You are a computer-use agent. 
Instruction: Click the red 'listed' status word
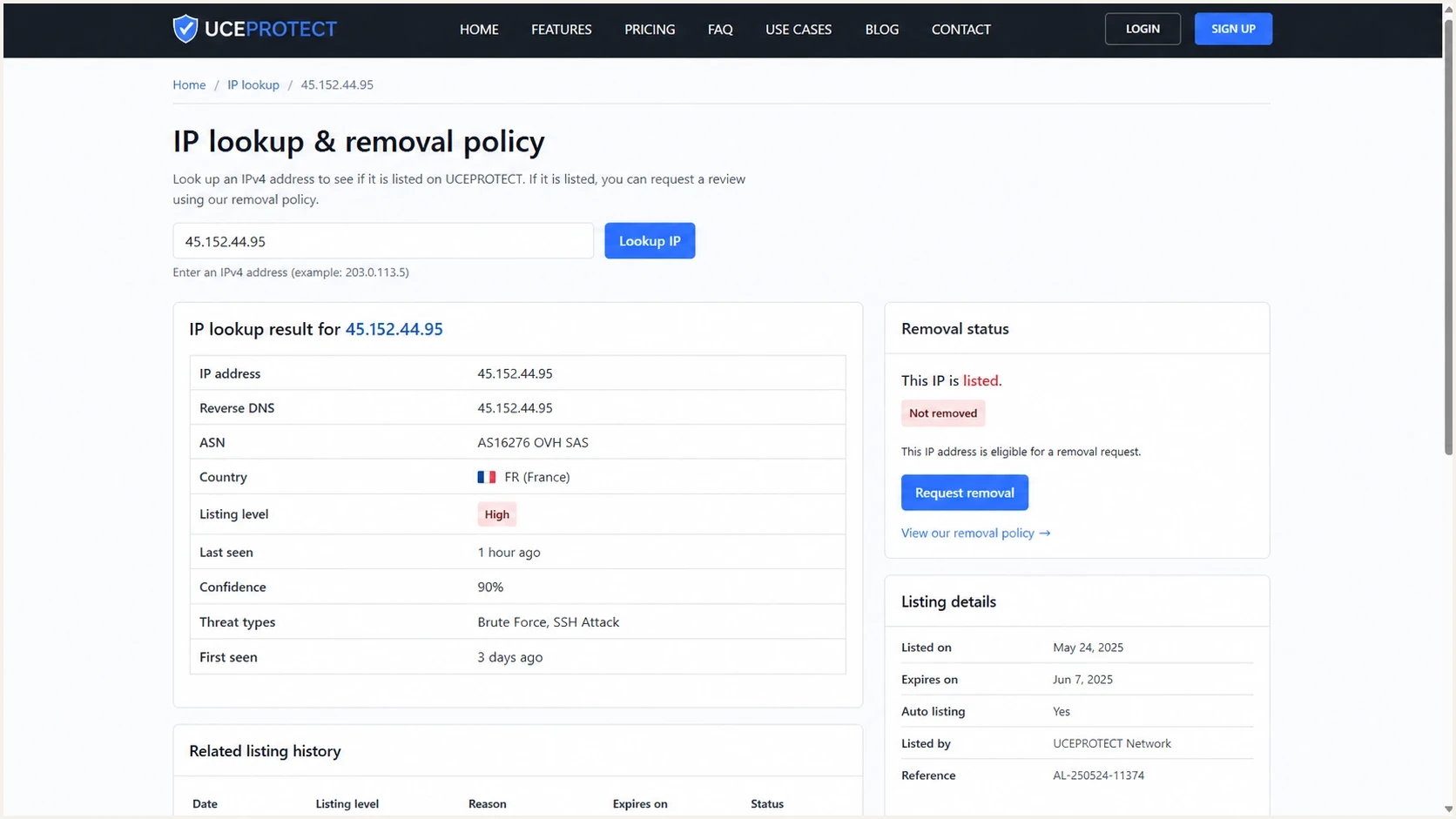(981, 380)
